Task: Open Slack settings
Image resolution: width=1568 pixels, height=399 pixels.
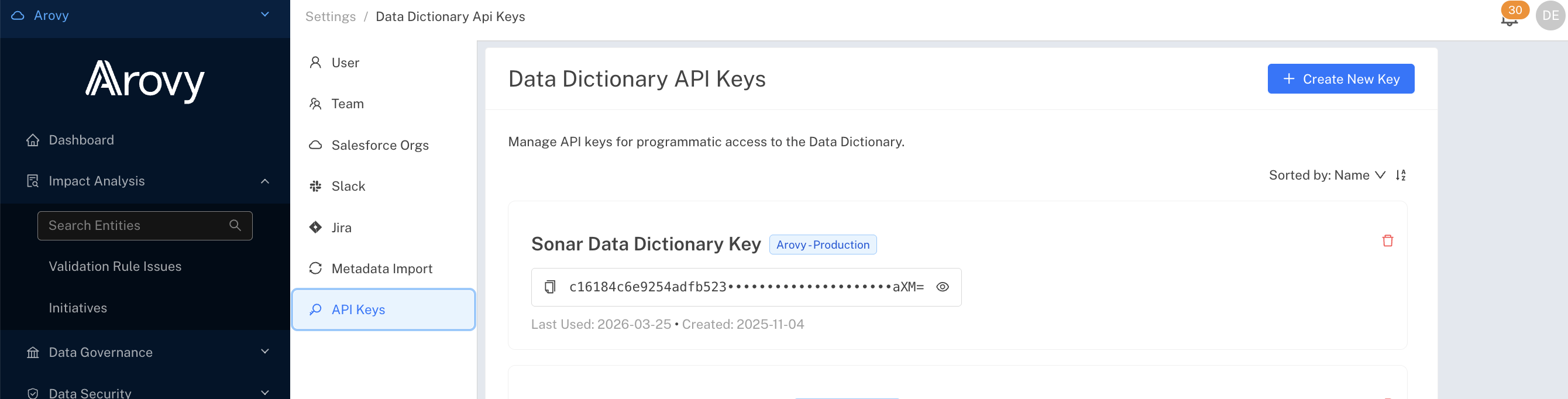Action: (x=383, y=186)
